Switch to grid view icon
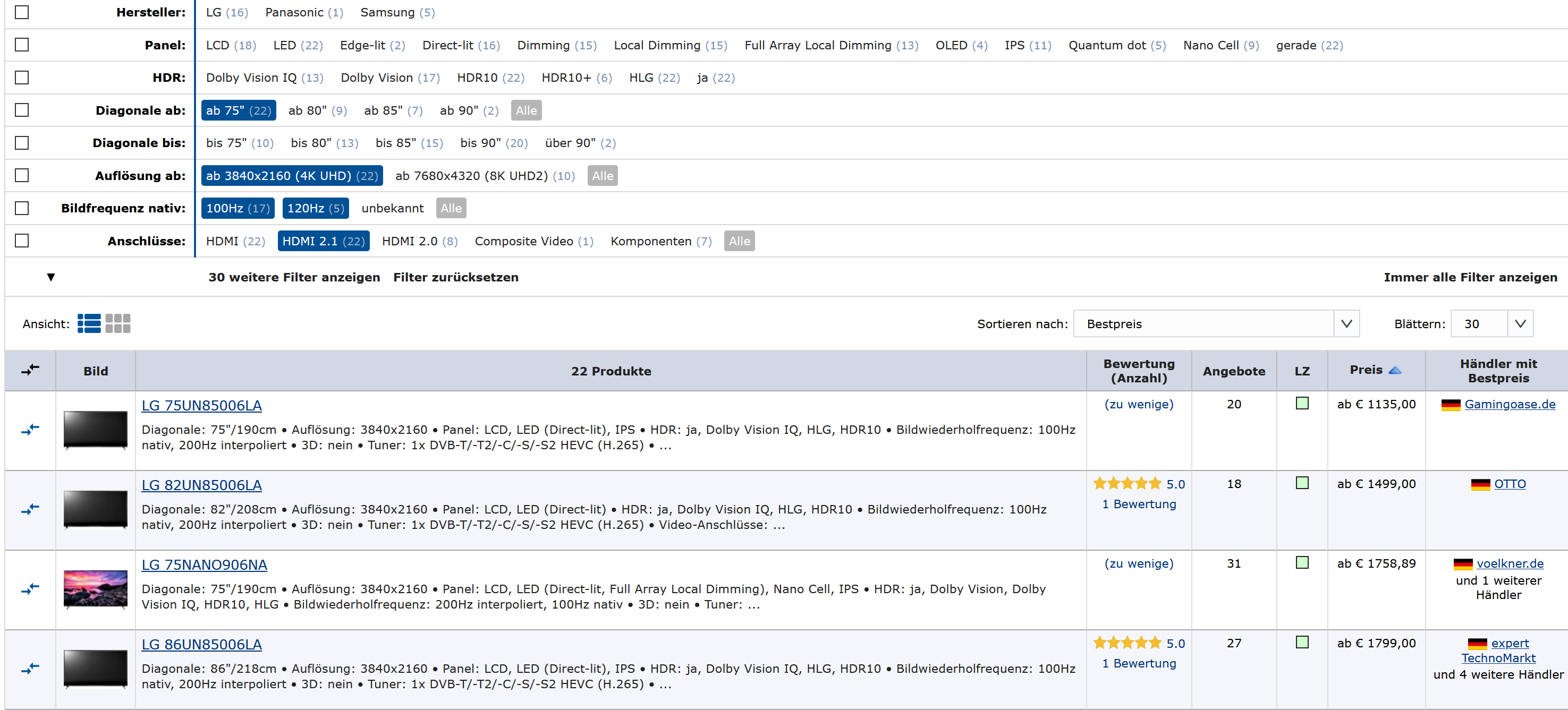The width and height of the screenshot is (1568, 710). (x=117, y=323)
